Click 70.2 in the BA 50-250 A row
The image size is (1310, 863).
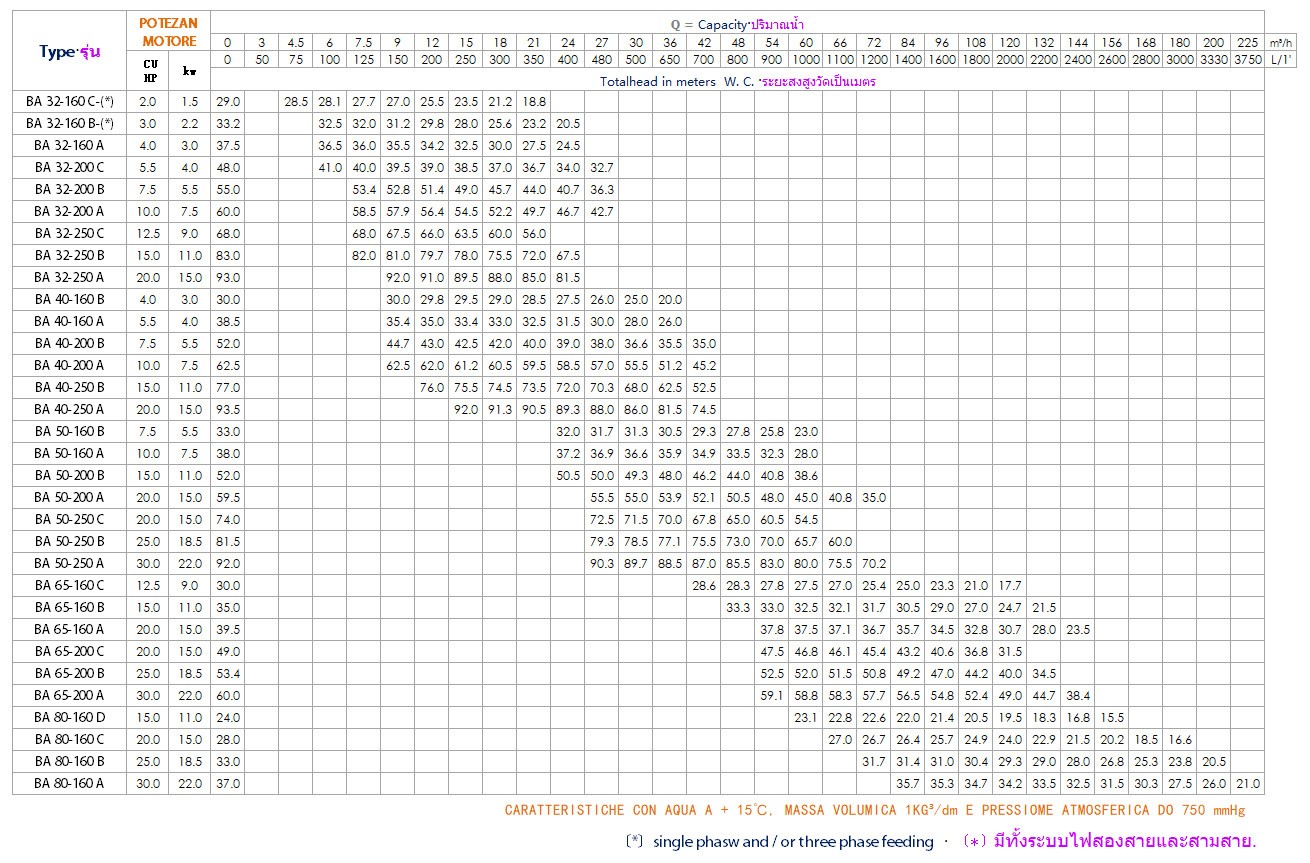coord(874,563)
